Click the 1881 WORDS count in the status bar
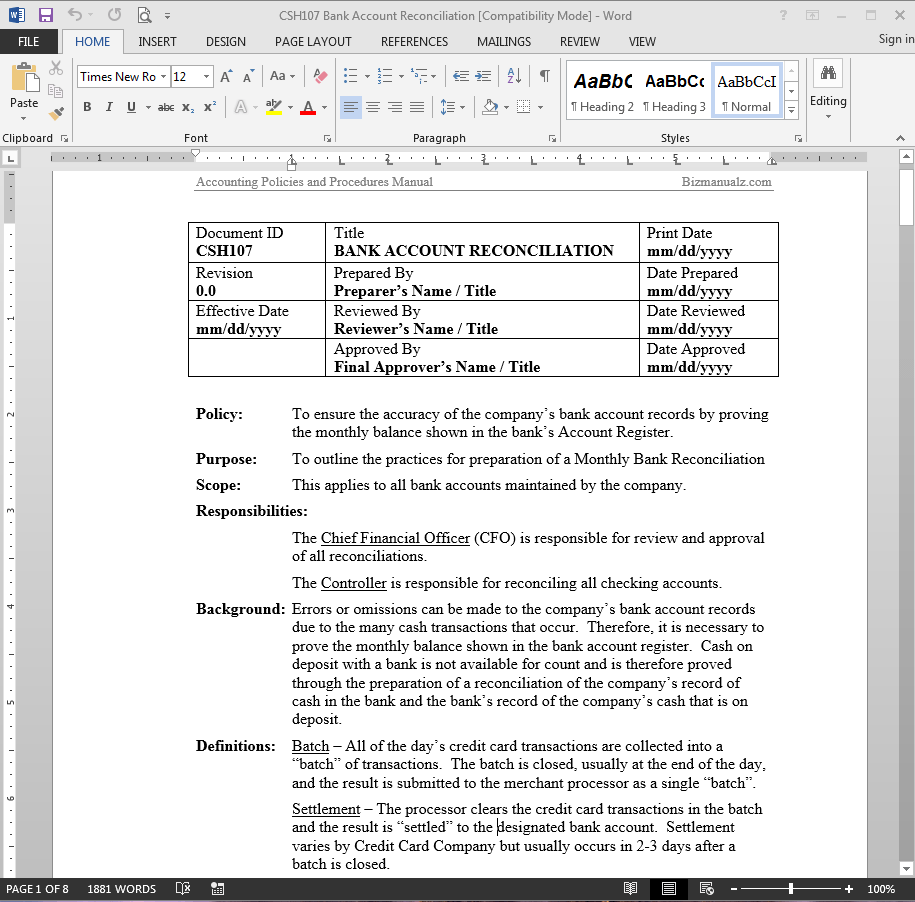 pyautogui.click(x=121, y=889)
